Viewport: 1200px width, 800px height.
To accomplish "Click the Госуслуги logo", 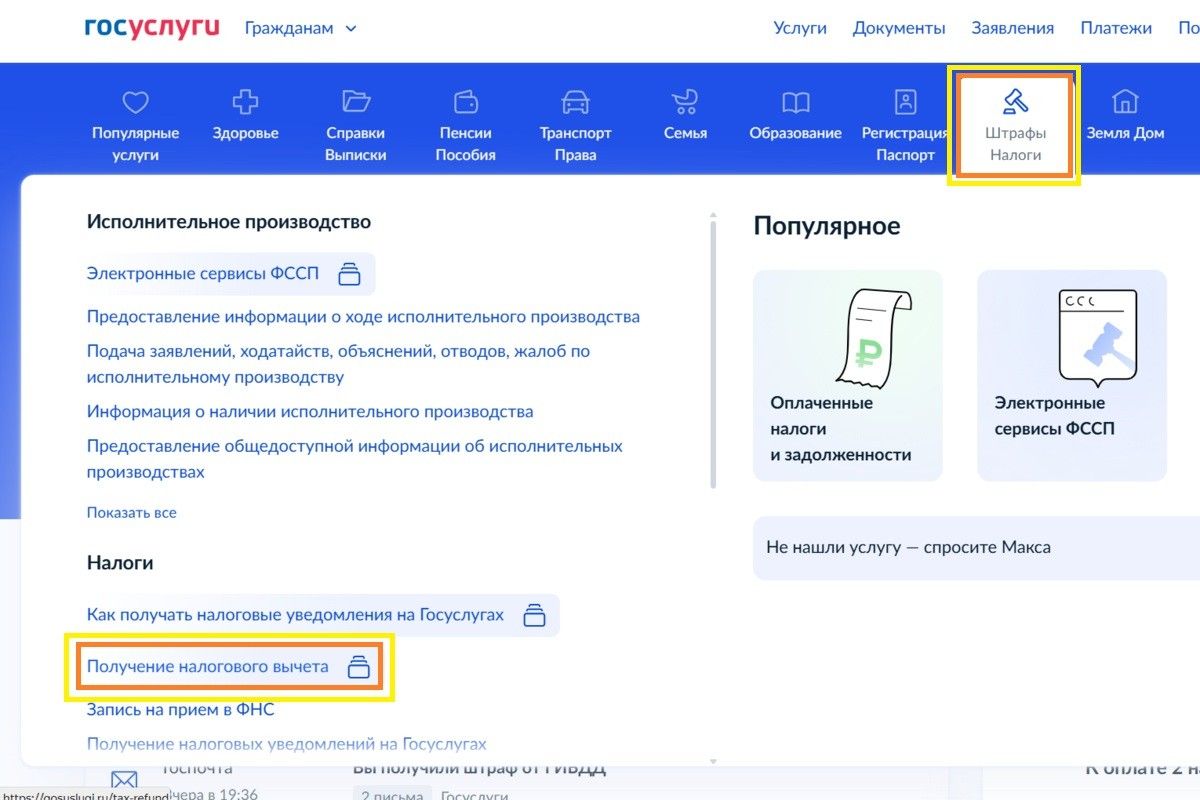I will (x=152, y=28).
